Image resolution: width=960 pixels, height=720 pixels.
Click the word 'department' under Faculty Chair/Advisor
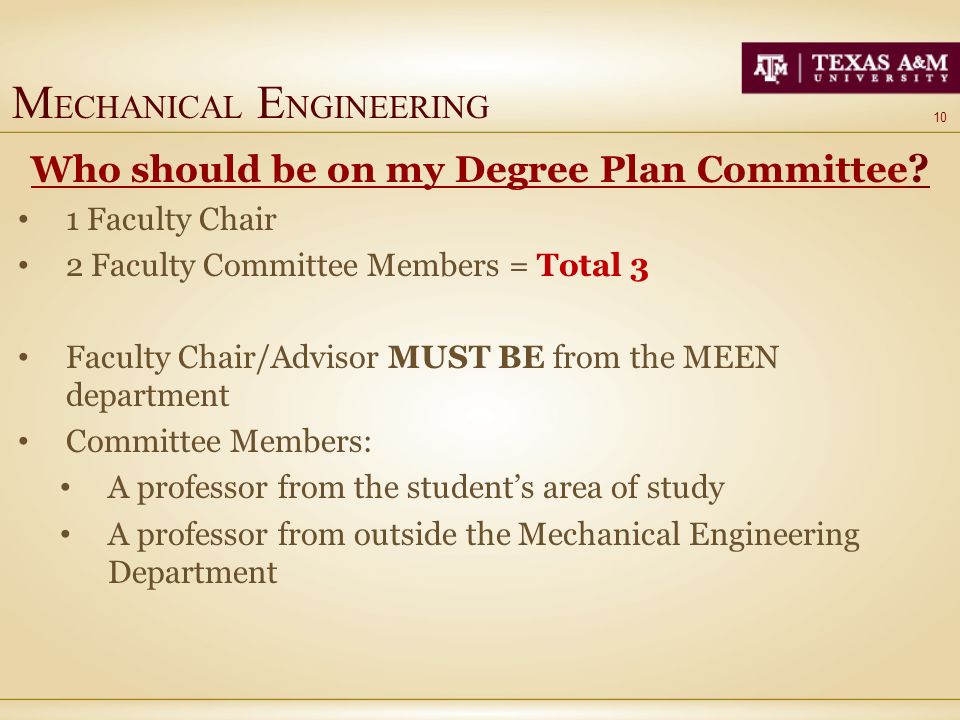148,396
